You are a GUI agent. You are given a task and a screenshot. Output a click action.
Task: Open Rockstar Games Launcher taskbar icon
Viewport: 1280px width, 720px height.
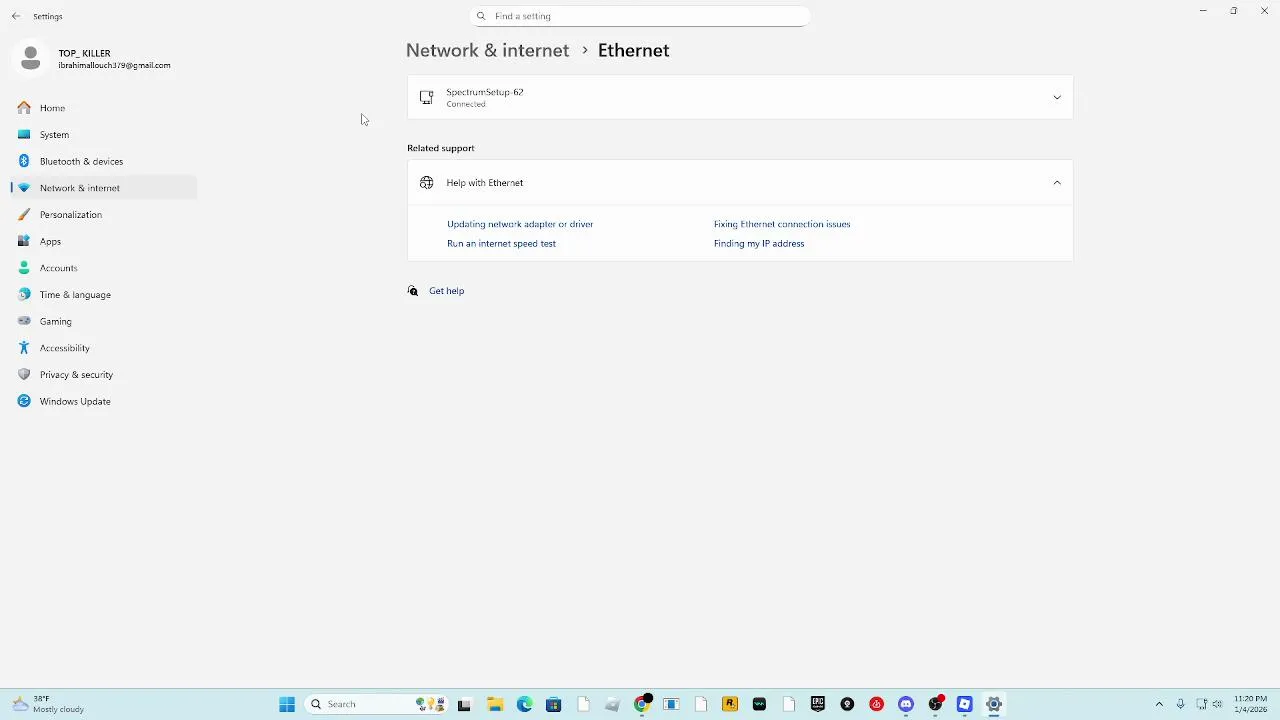pos(730,704)
